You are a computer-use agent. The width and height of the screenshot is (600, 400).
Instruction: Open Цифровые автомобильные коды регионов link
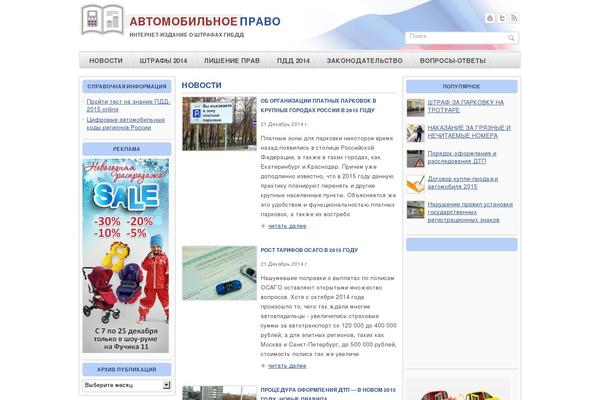pyautogui.click(x=126, y=124)
